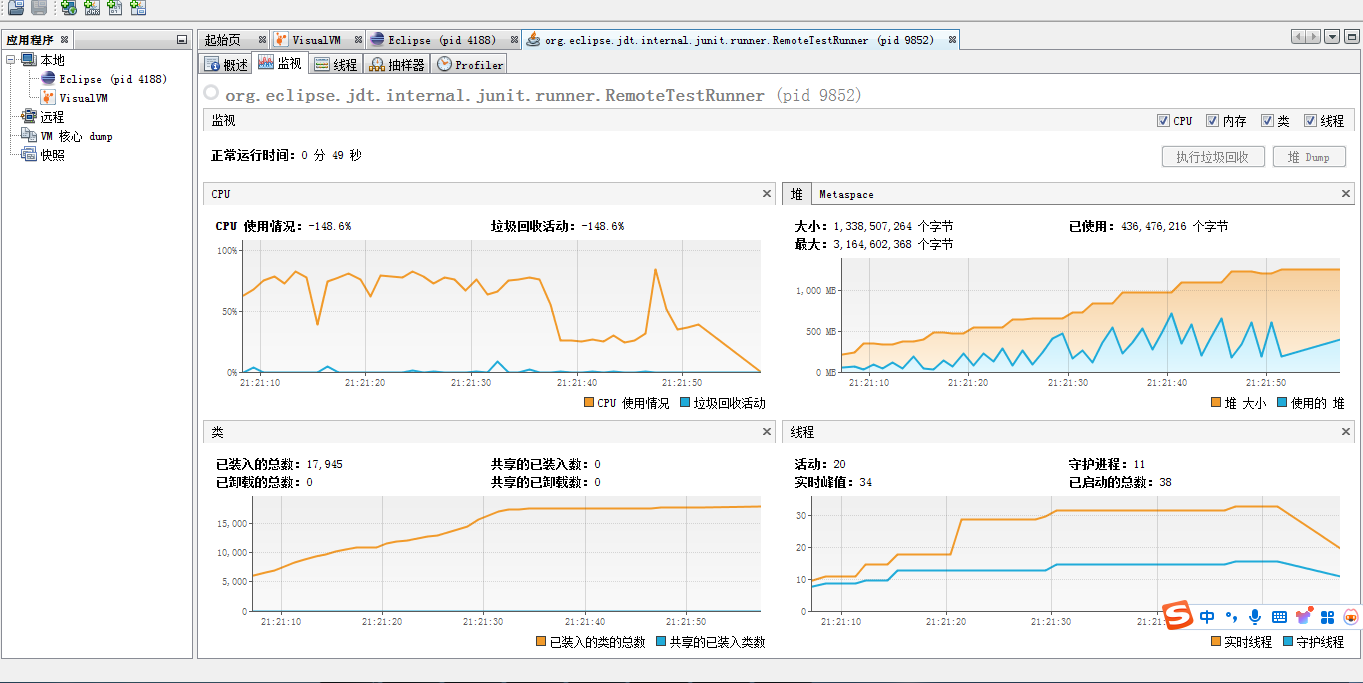This screenshot has width=1363, height=683.
Task: Uncheck the 线程 chart checkbox
Action: 1310,120
